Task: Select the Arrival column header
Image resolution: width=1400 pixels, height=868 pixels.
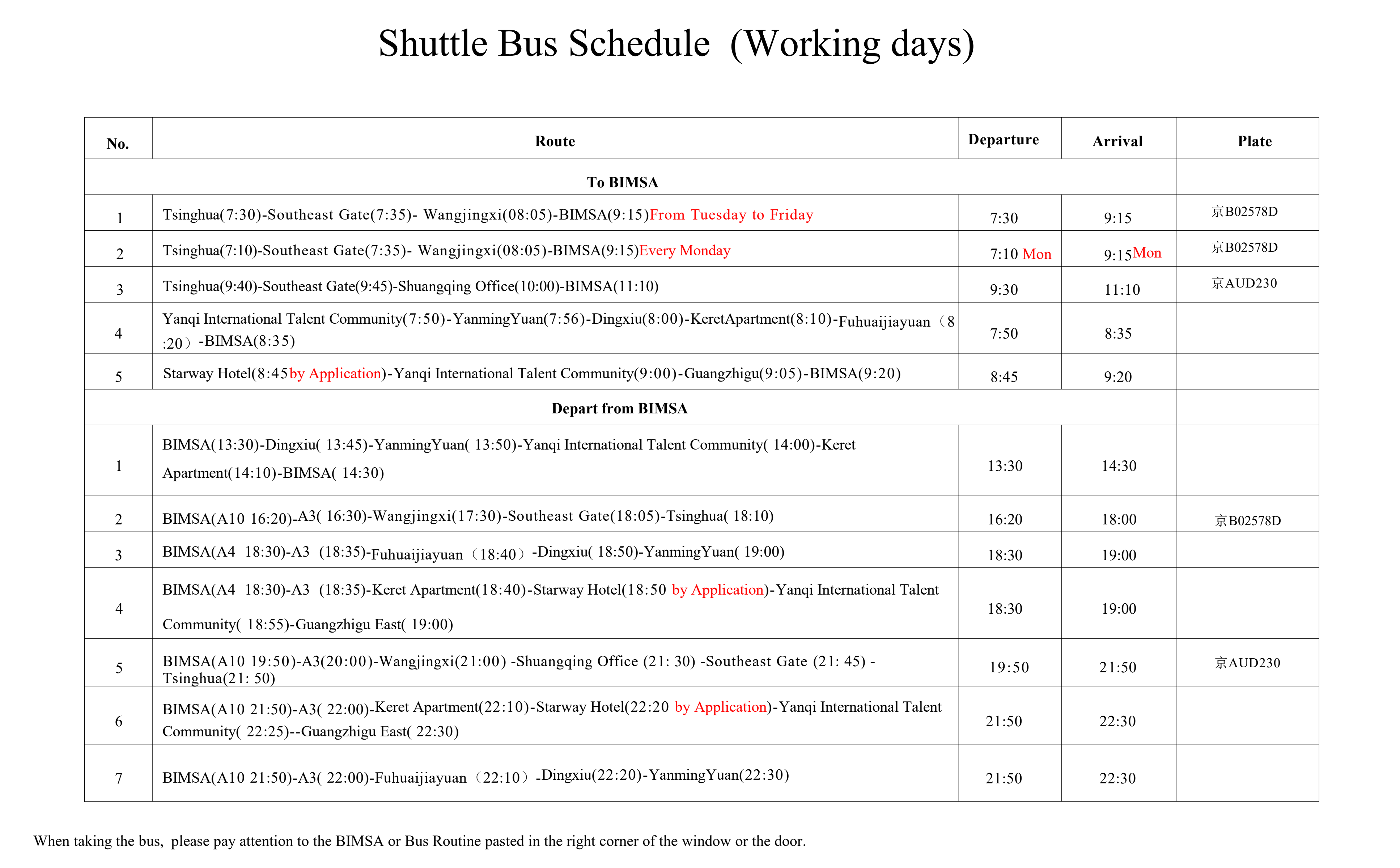Action: (x=1117, y=141)
